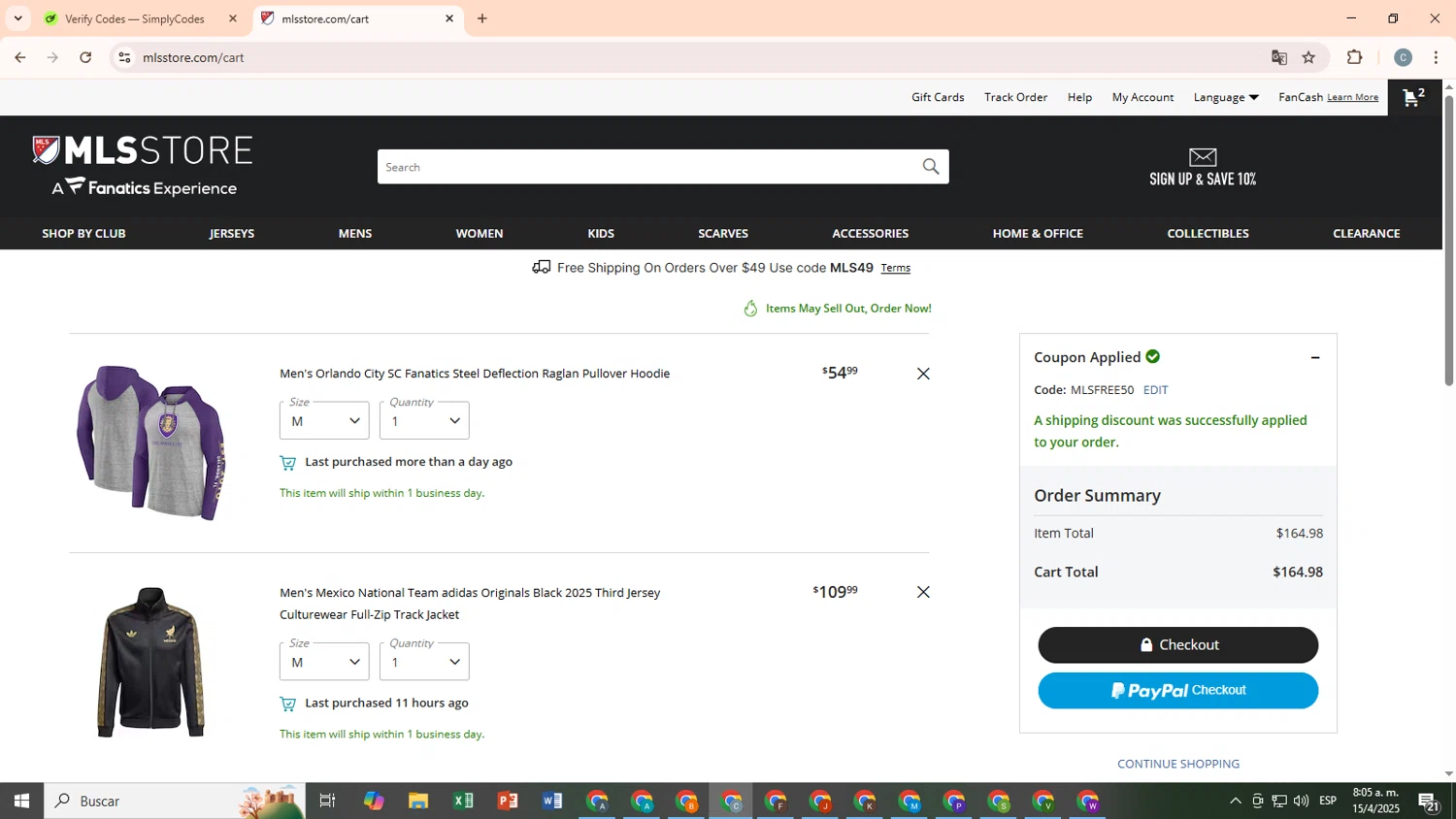This screenshot has height=819, width=1456.
Task: Click the Google Translate icon in address bar
Action: (x=1279, y=57)
